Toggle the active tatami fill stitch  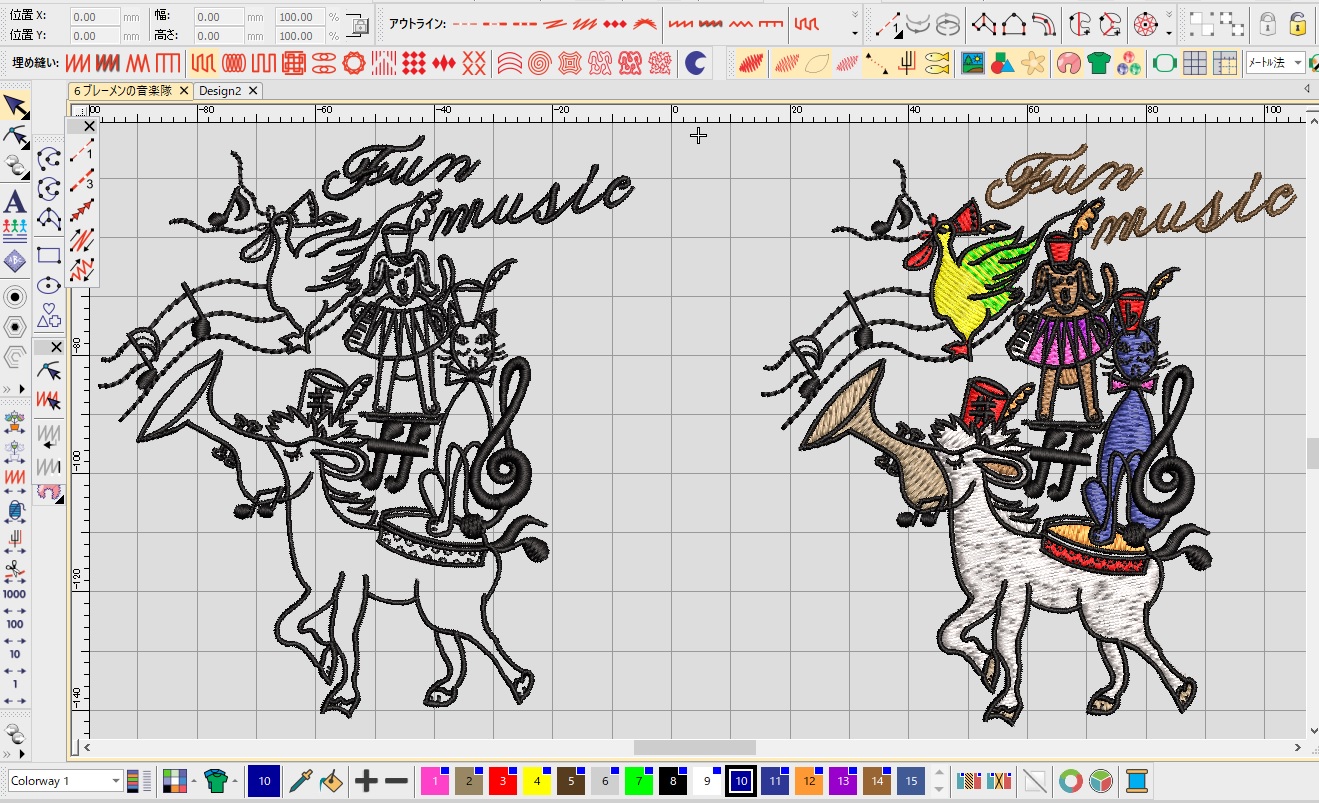[203, 64]
